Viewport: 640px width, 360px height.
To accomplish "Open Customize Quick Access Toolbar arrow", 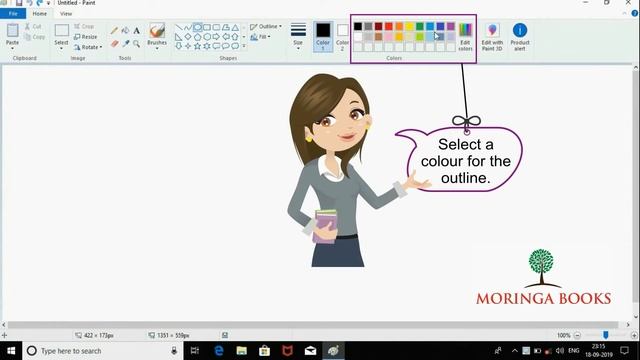I will (x=49, y=3).
